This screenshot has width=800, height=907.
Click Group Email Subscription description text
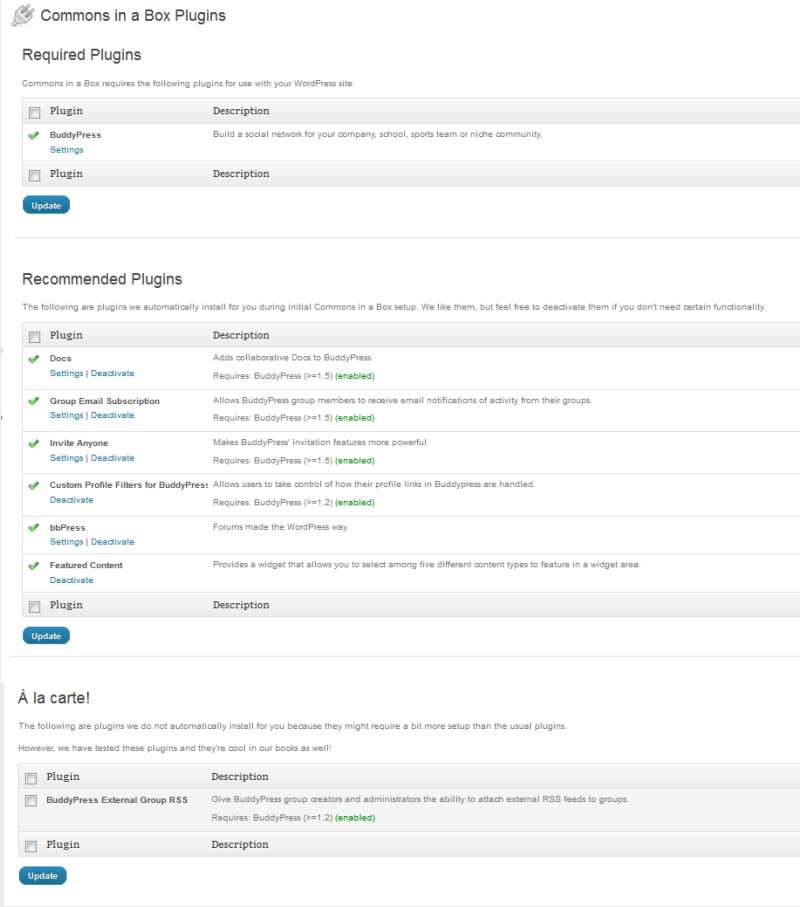pyautogui.click(x=403, y=400)
